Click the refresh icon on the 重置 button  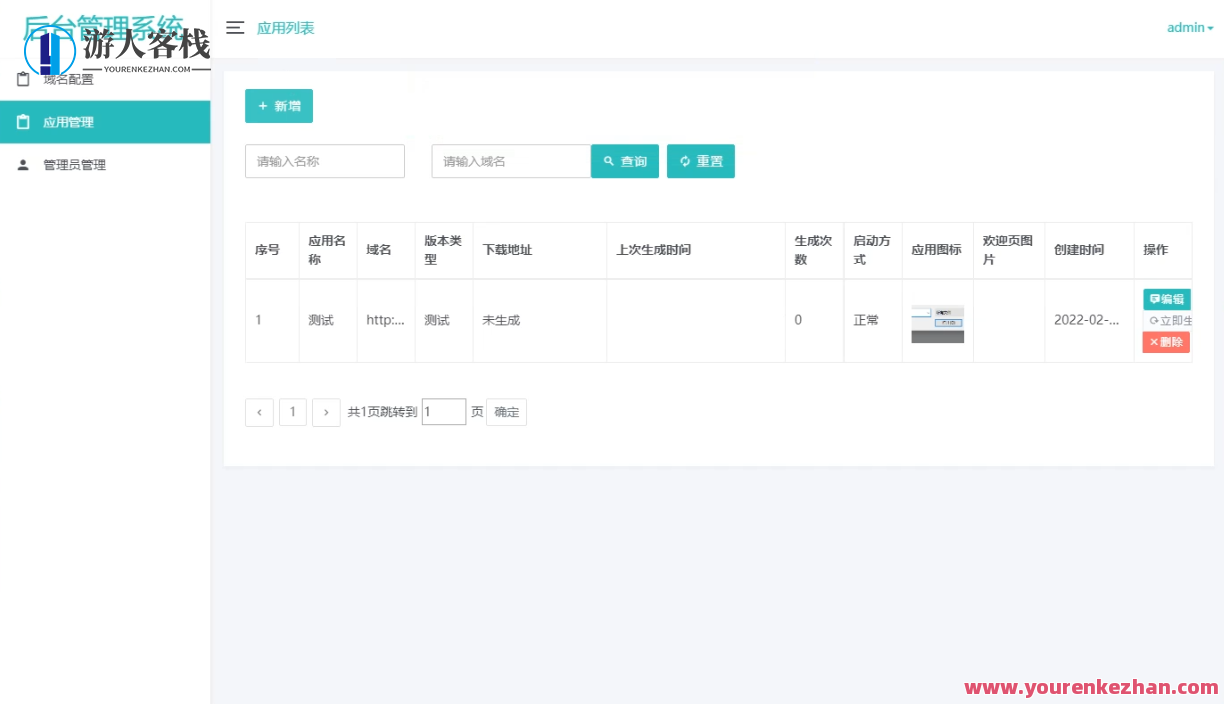click(684, 160)
